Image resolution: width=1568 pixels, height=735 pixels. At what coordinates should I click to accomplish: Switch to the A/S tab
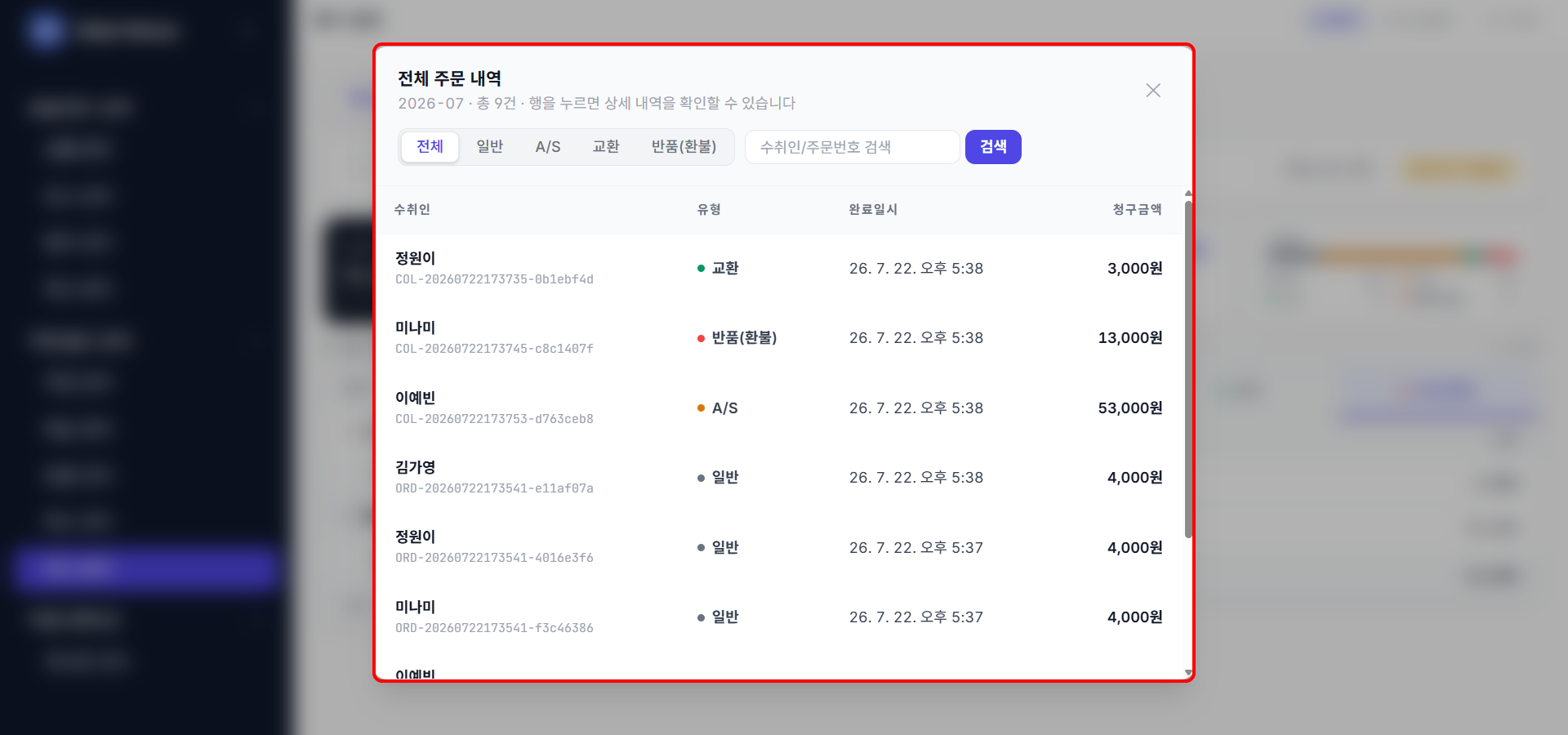point(548,147)
